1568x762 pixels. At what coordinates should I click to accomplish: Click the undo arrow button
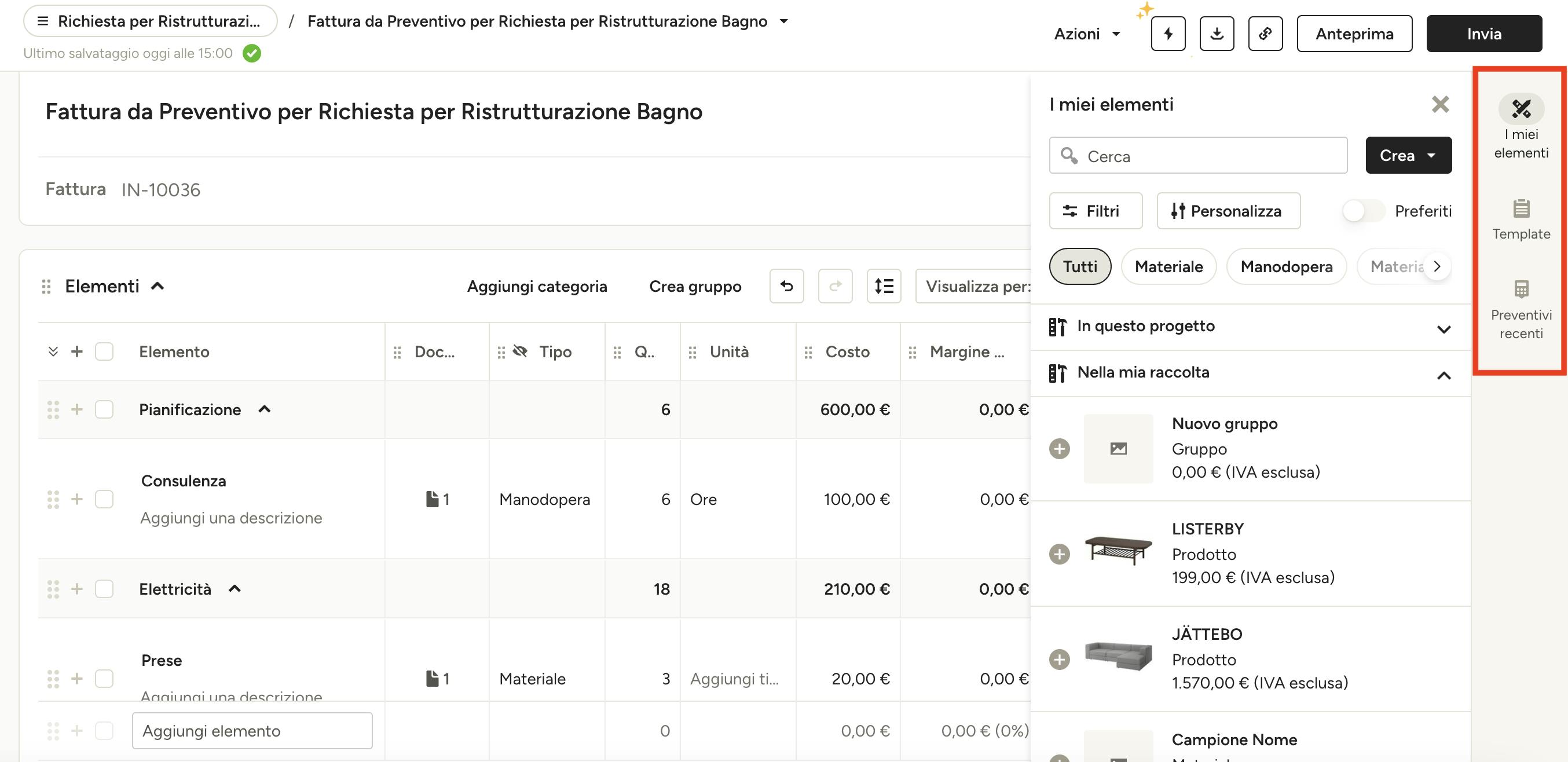tap(786, 285)
